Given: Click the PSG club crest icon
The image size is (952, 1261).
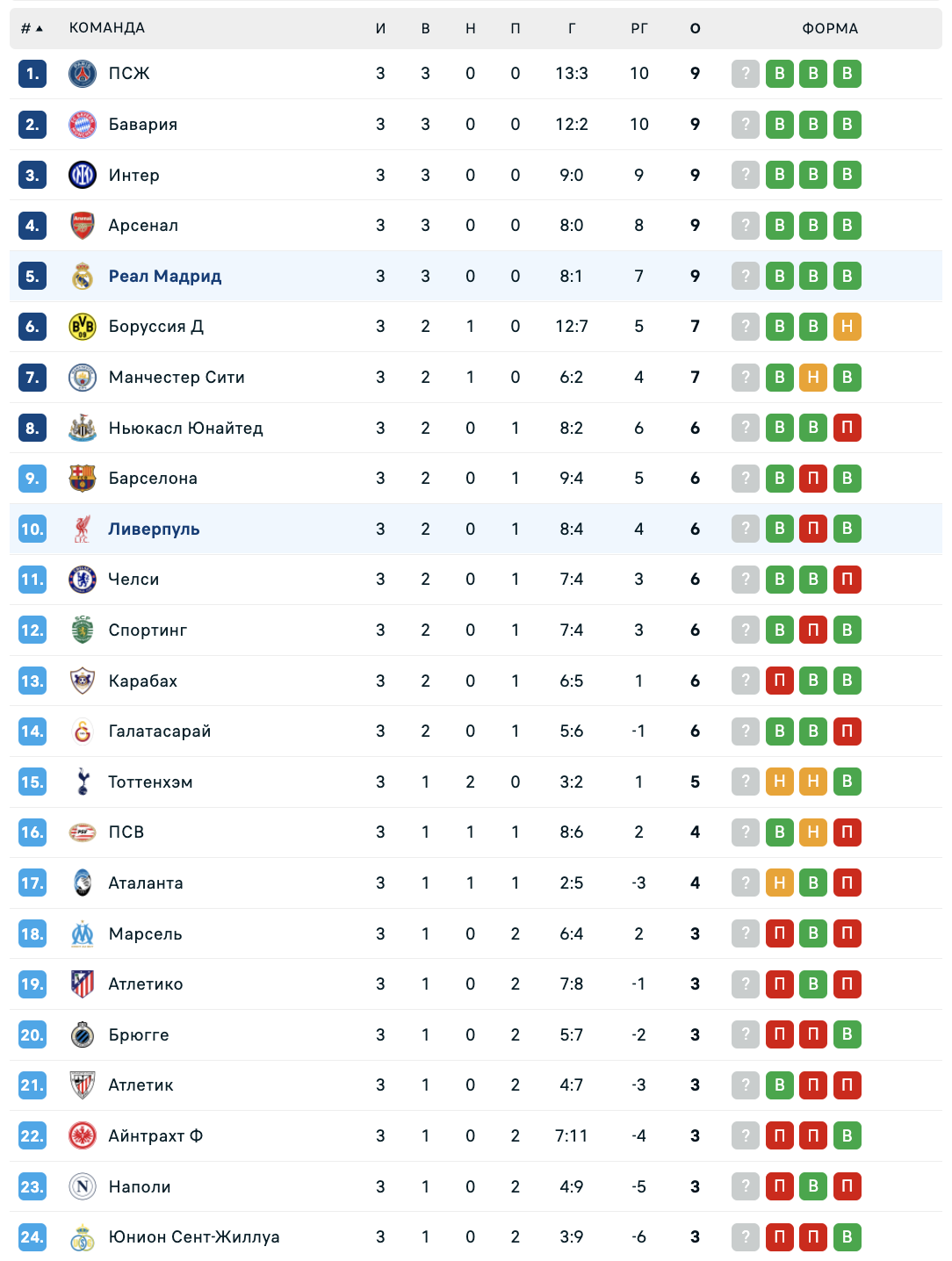Looking at the screenshot, I should click(83, 74).
